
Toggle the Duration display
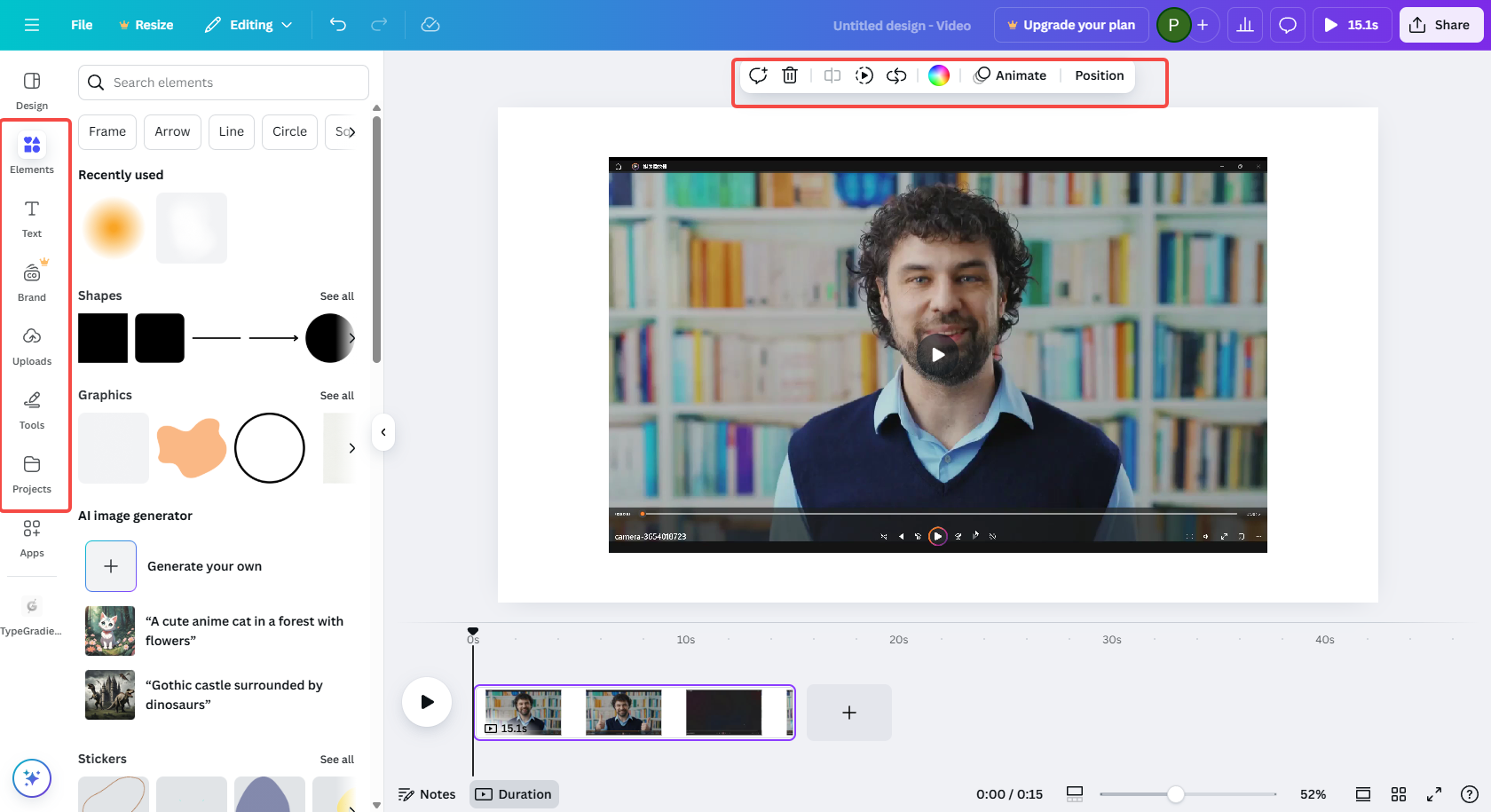(x=514, y=794)
